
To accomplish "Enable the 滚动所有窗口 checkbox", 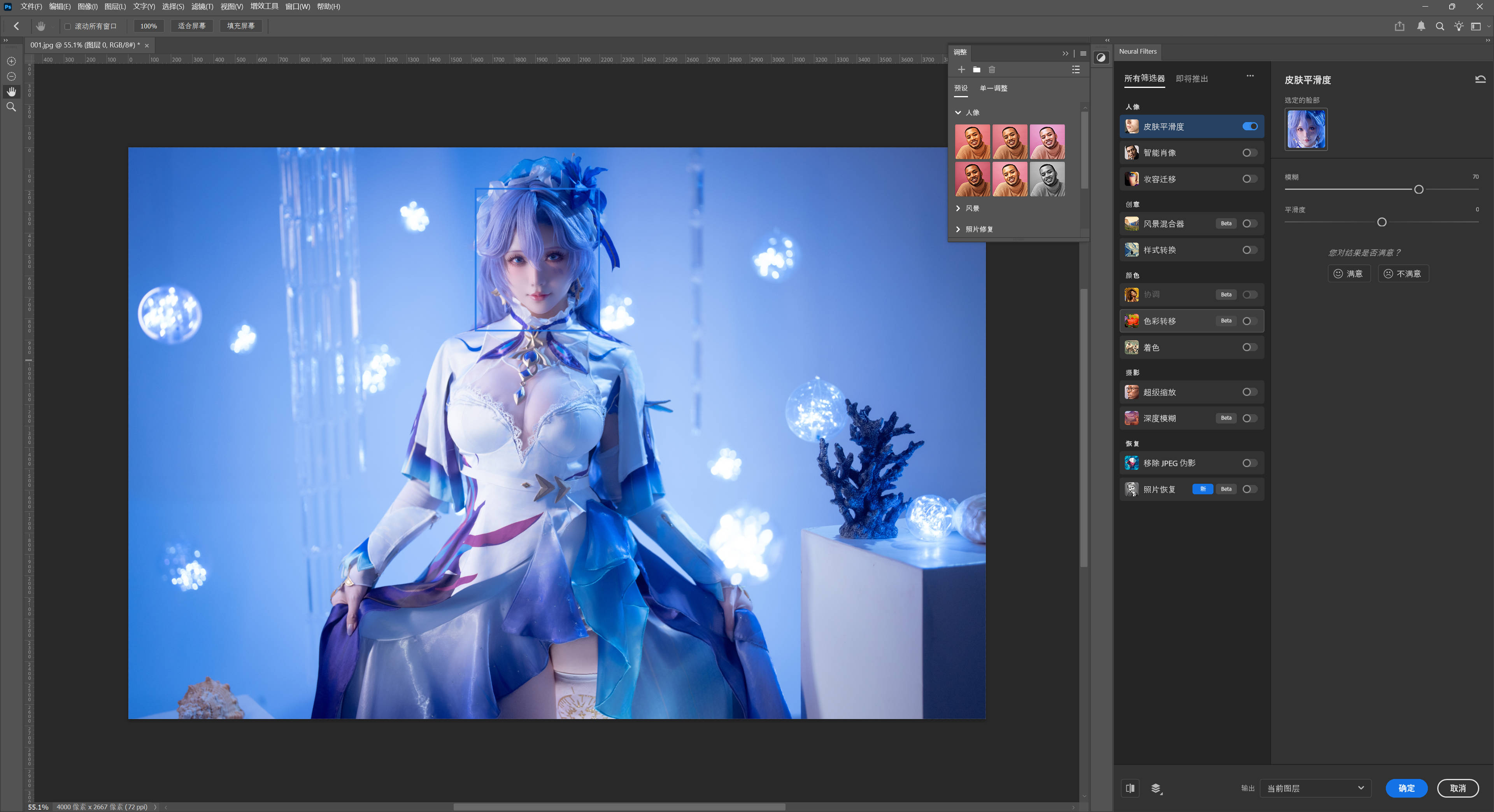I will coord(67,27).
